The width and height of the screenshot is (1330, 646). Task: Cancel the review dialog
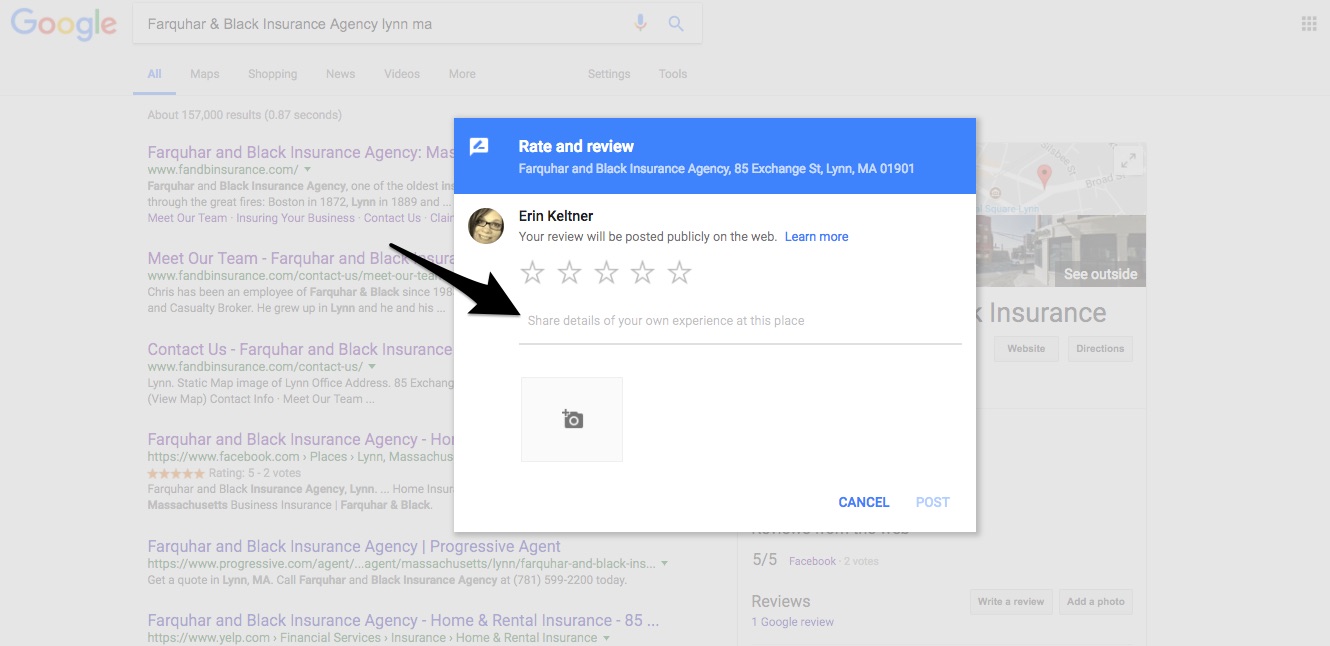[864, 502]
